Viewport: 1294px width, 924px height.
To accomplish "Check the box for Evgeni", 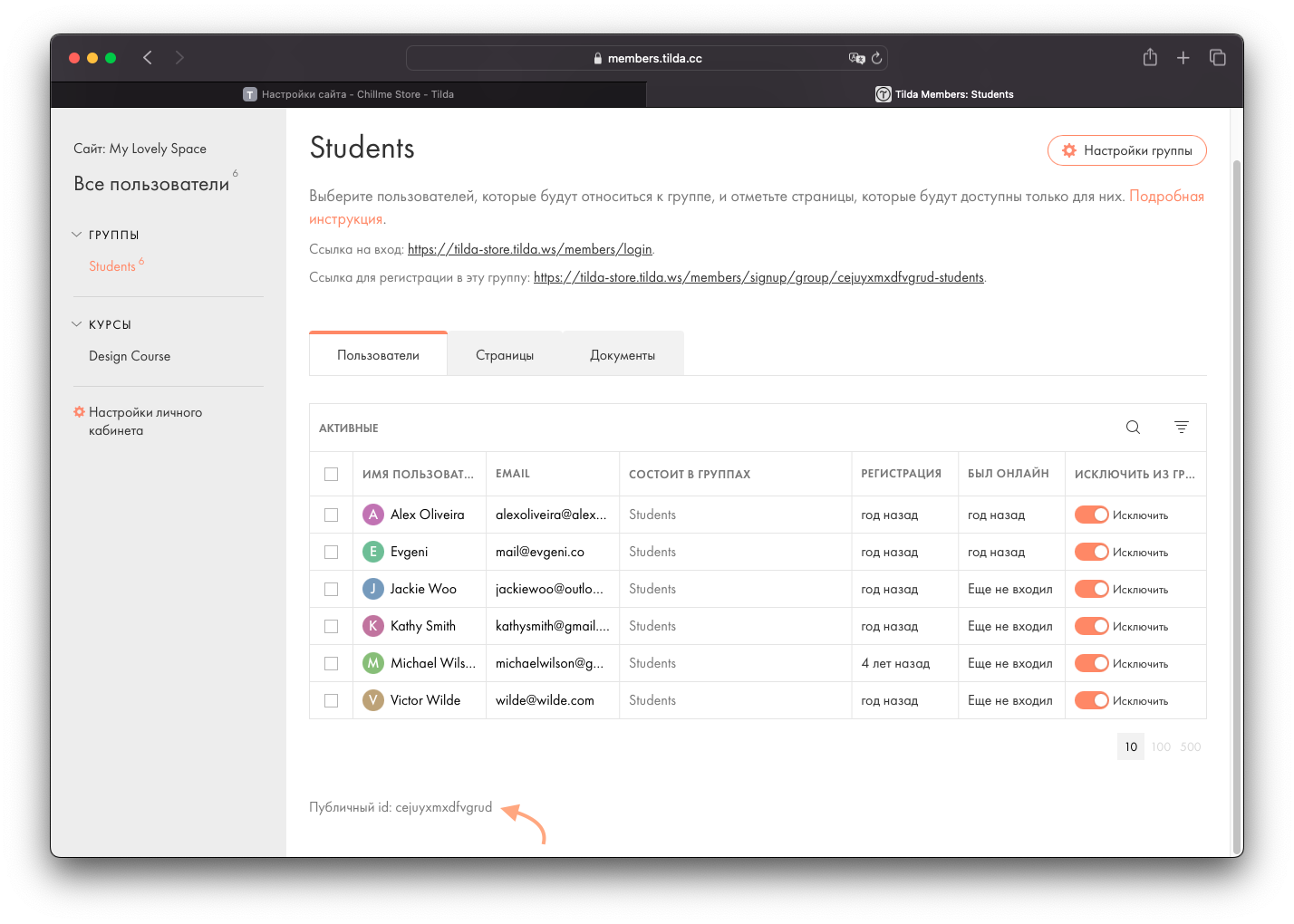I will click(x=332, y=552).
